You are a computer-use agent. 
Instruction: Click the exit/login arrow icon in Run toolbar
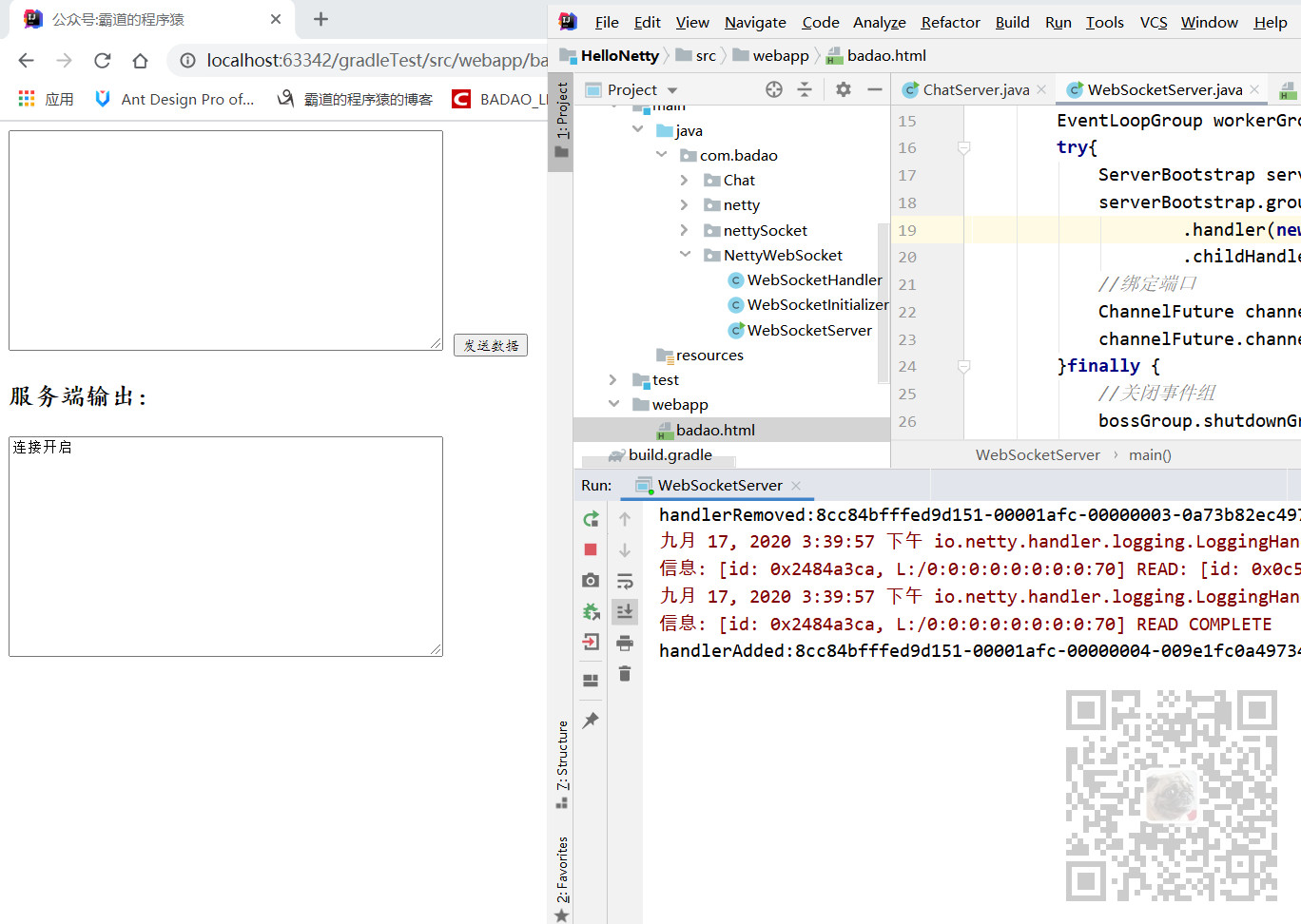point(591,642)
